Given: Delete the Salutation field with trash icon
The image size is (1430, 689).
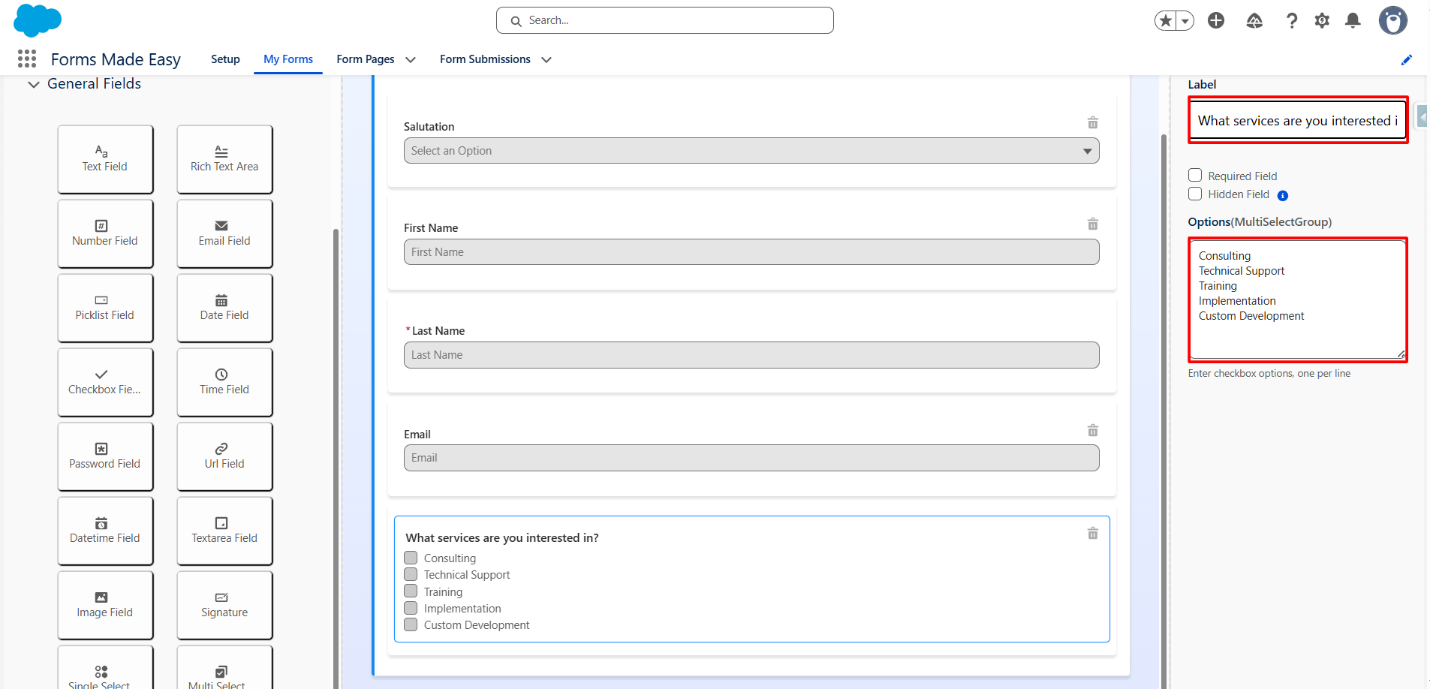Looking at the screenshot, I should tap(1092, 123).
